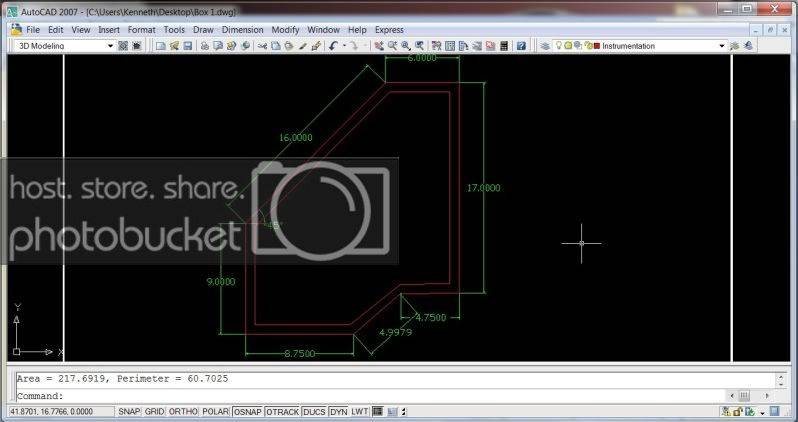Click the 3D DWF globe icon

(x=245, y=46)
